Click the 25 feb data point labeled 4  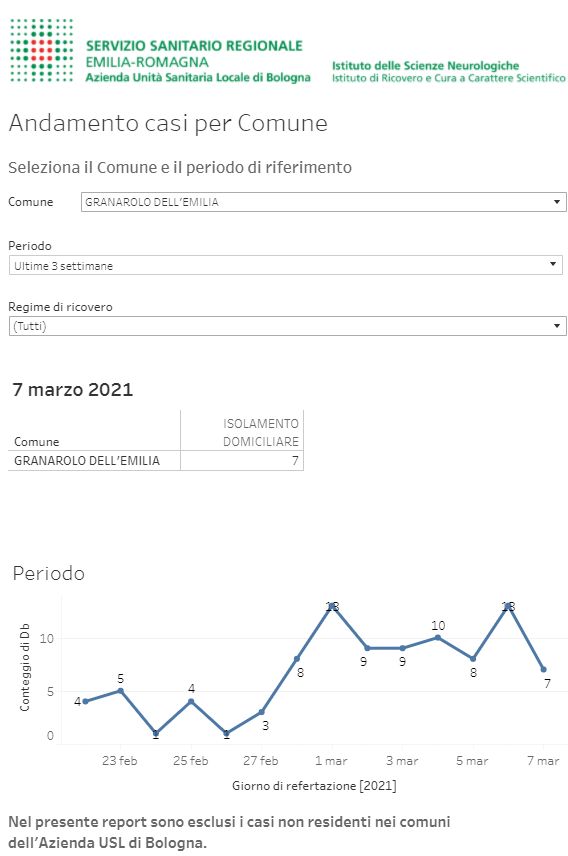click(x=191, y=701)
